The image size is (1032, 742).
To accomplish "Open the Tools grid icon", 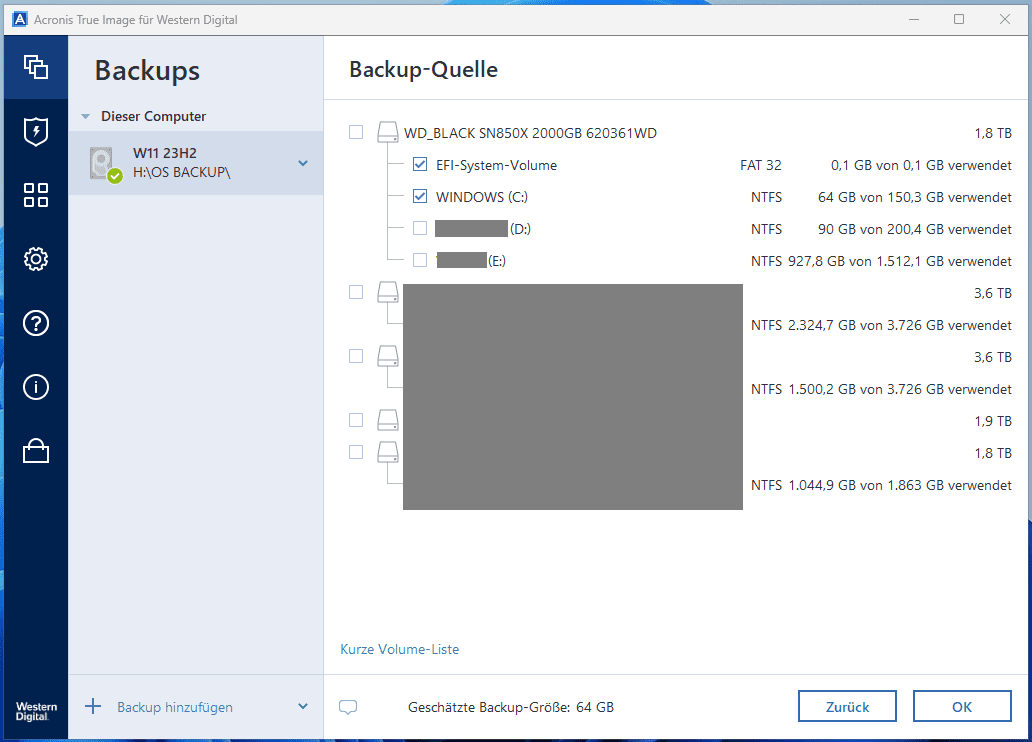I will (36, 195).
